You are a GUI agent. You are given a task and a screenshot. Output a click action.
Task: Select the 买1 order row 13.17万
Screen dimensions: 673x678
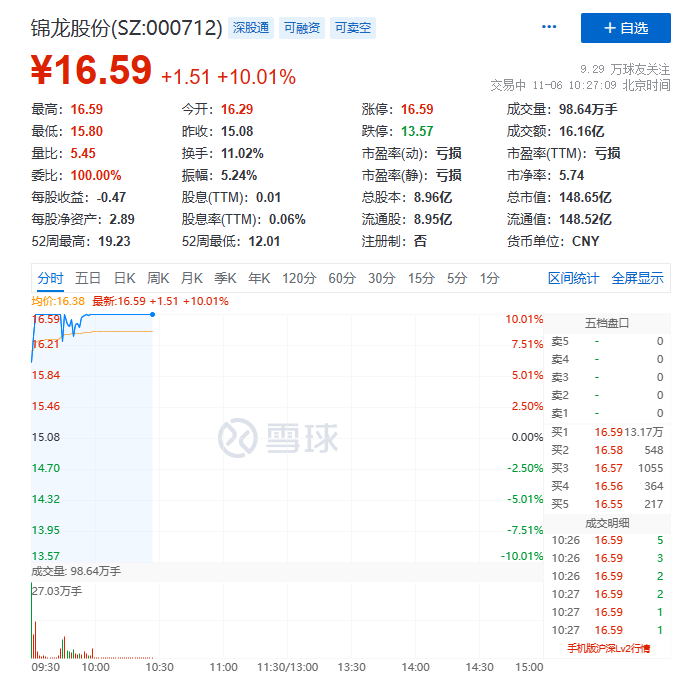click(x=607, y=432)
